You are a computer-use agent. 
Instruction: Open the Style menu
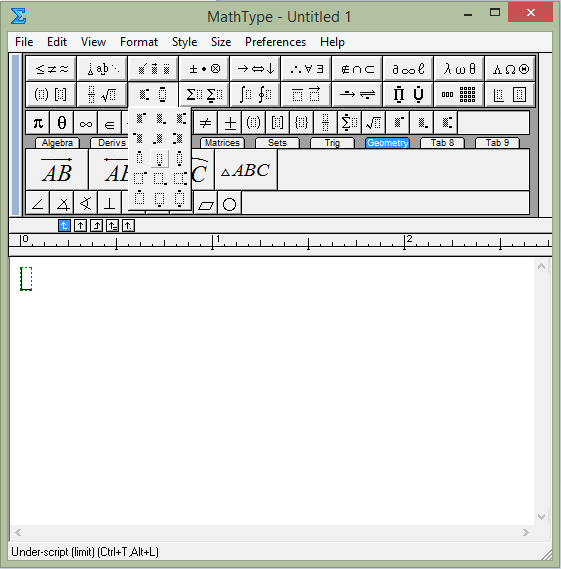(184, 42)
